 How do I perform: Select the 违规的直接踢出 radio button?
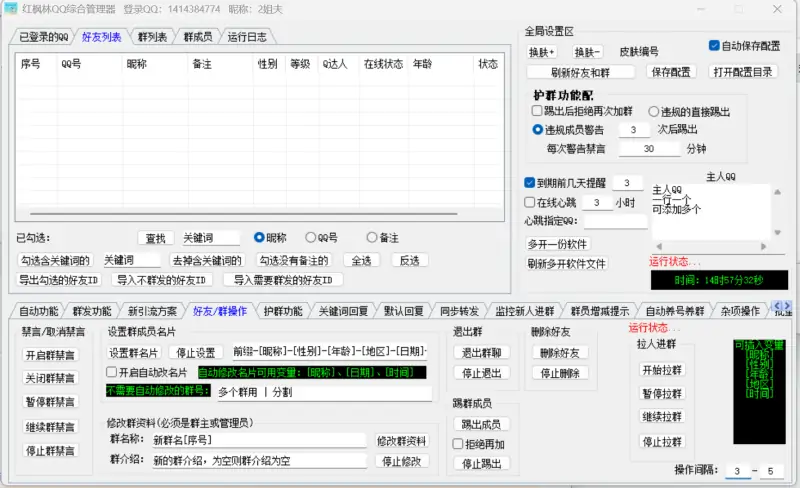coord(654,111)
